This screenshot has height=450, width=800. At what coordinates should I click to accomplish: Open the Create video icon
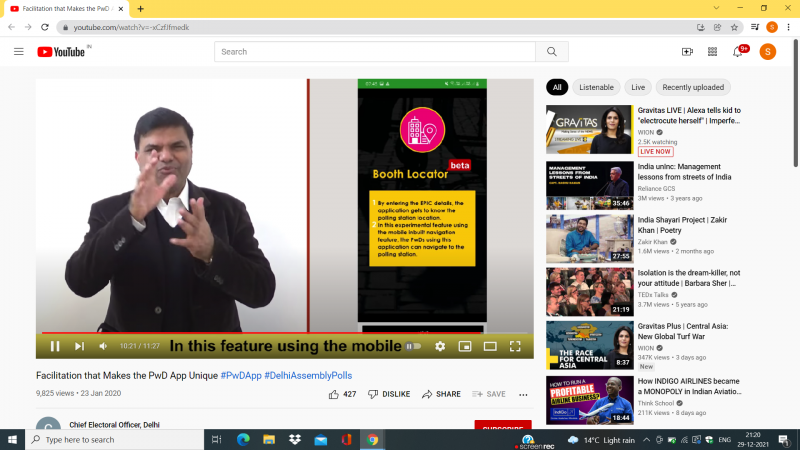687,52
